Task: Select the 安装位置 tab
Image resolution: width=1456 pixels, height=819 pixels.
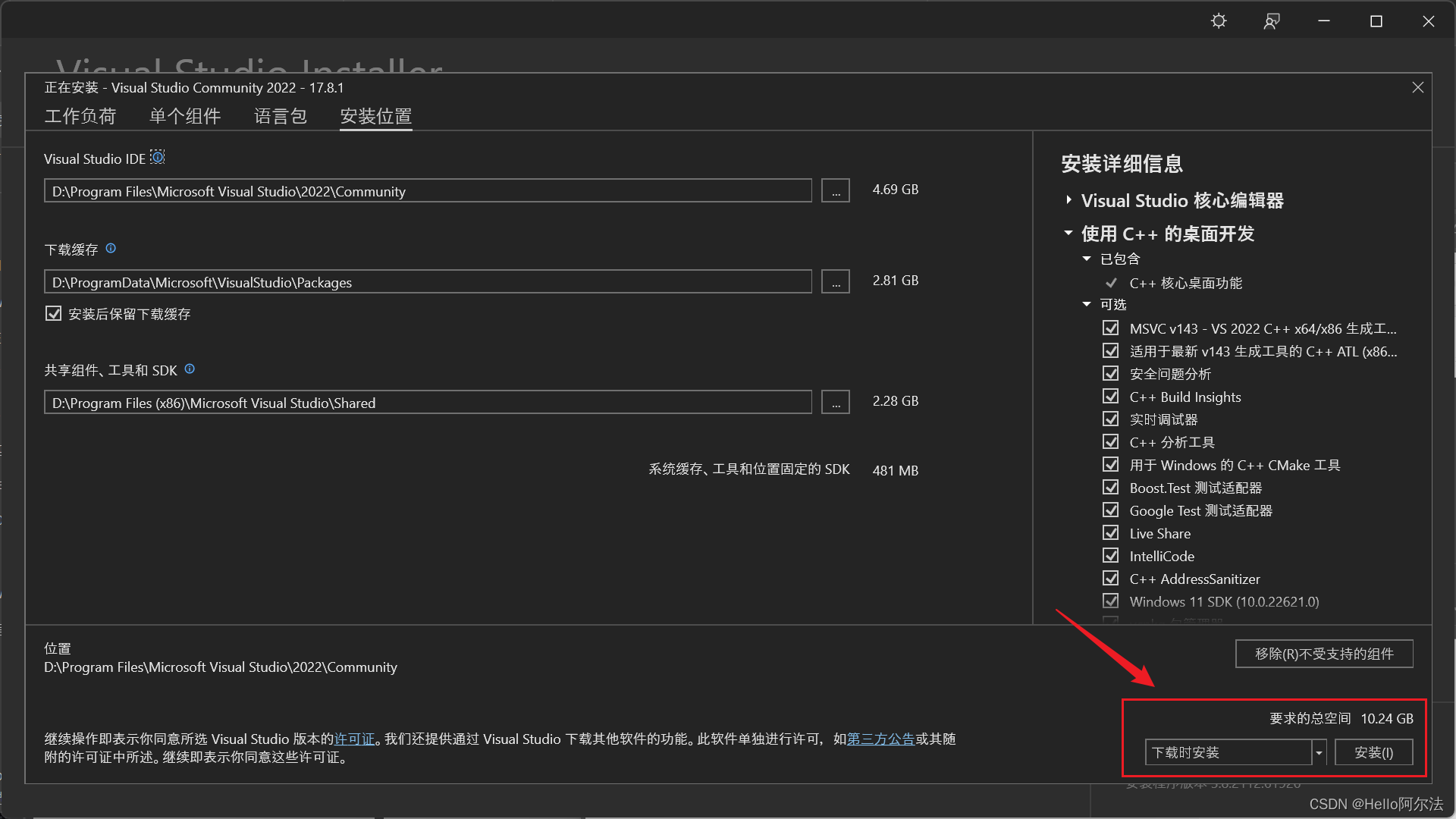Action: pos(376,116)
